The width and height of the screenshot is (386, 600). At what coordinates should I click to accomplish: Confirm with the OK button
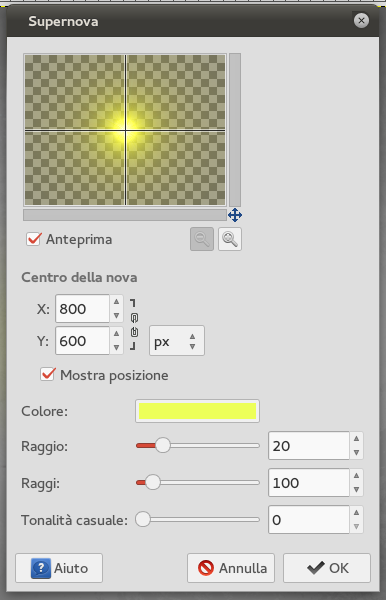point(327,568)
